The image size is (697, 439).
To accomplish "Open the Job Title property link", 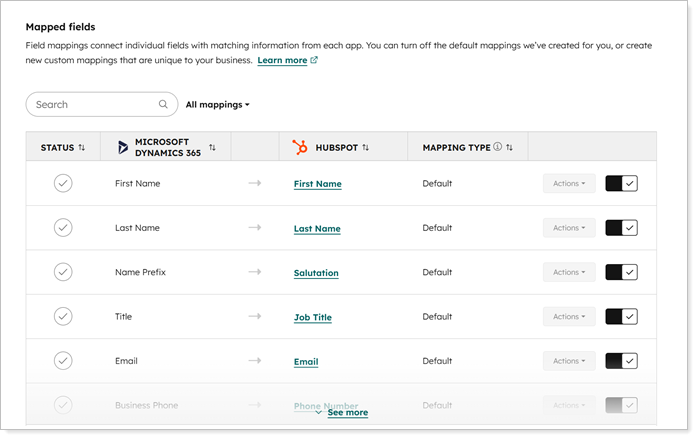I will (x=312, y=317).
